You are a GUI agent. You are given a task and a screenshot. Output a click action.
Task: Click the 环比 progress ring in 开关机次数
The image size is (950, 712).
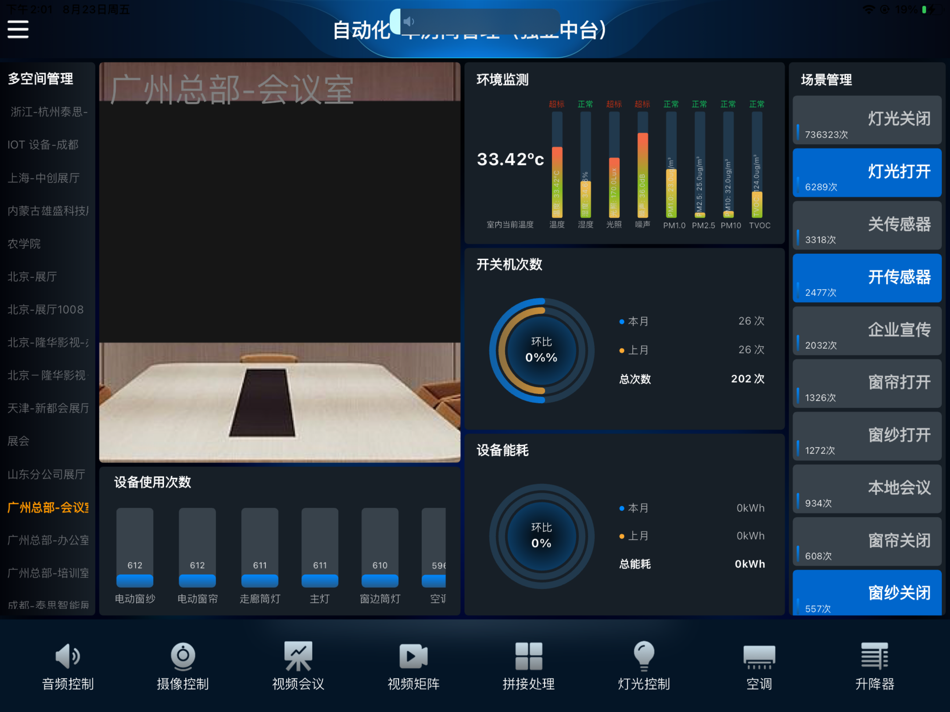(x=540, y=351)
